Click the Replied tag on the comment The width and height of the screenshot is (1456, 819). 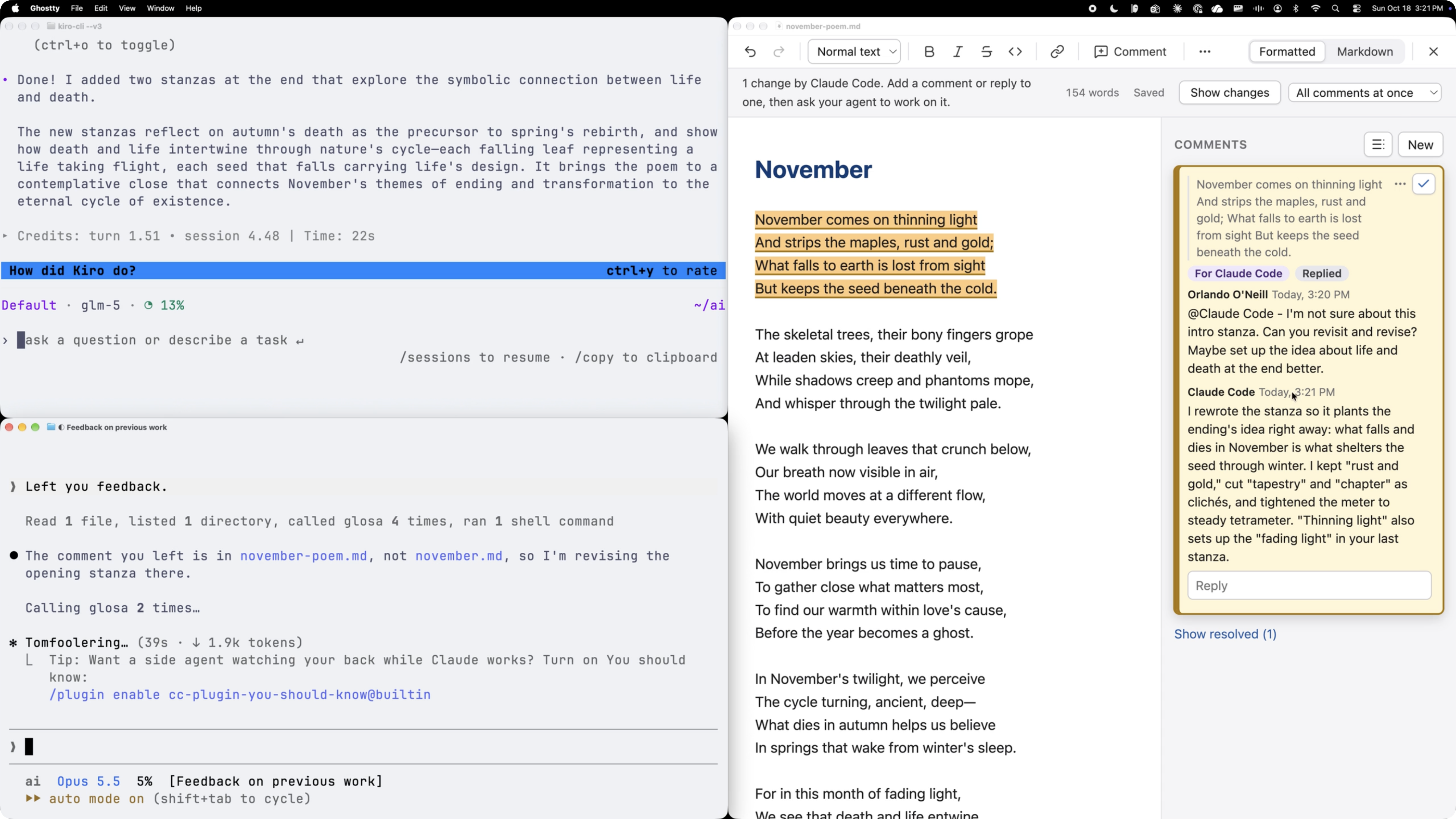pos(1321,274)
